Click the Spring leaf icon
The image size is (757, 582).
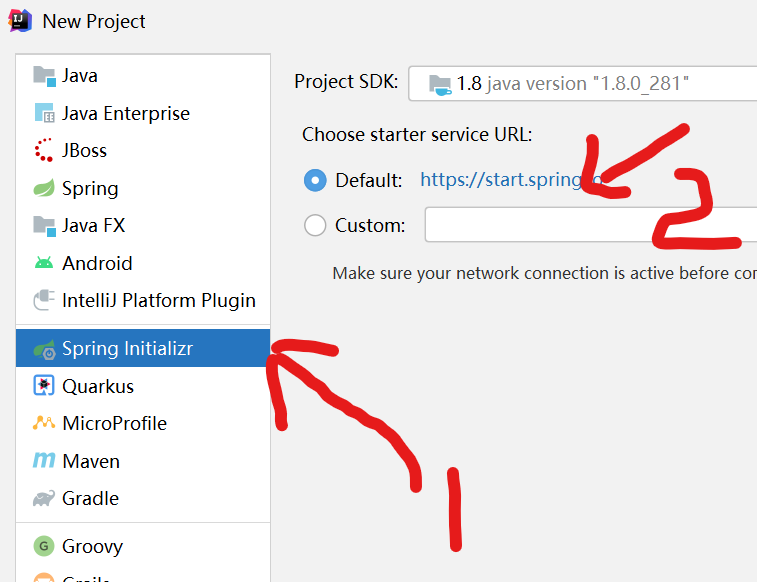point(44,188)
